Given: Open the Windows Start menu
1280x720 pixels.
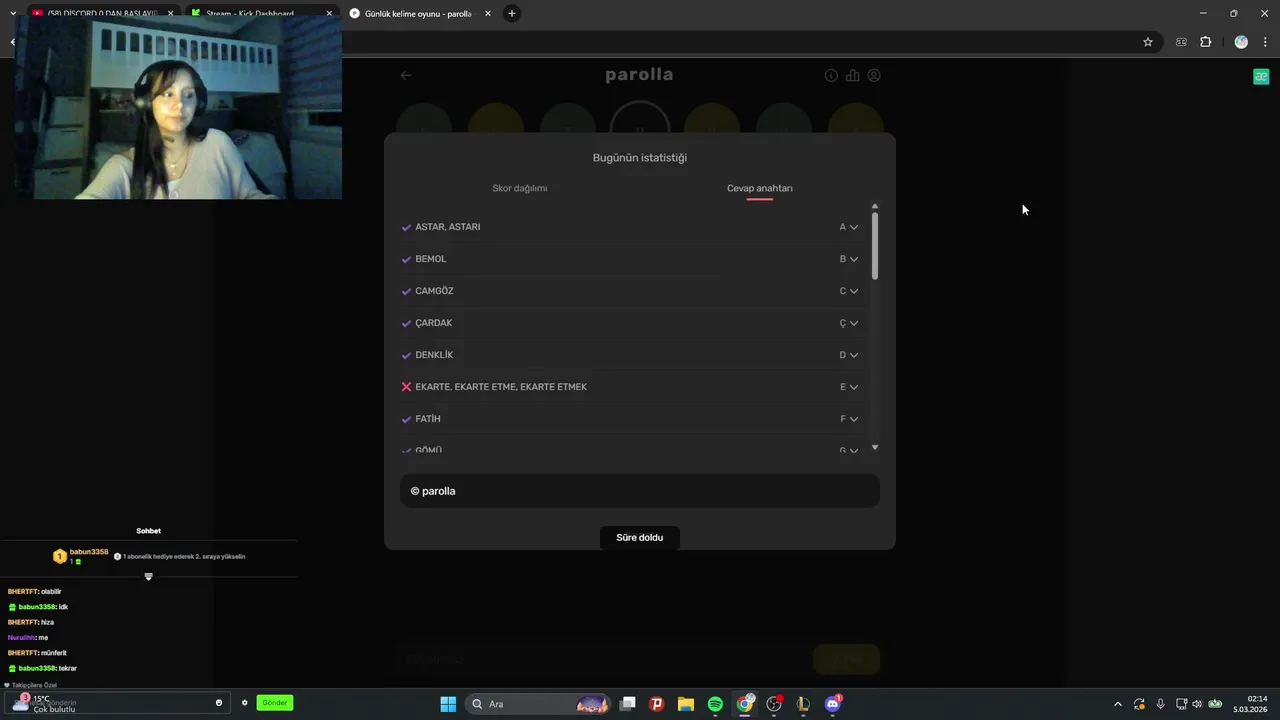Looking at the screenshot, I should (x=448, y=704).
